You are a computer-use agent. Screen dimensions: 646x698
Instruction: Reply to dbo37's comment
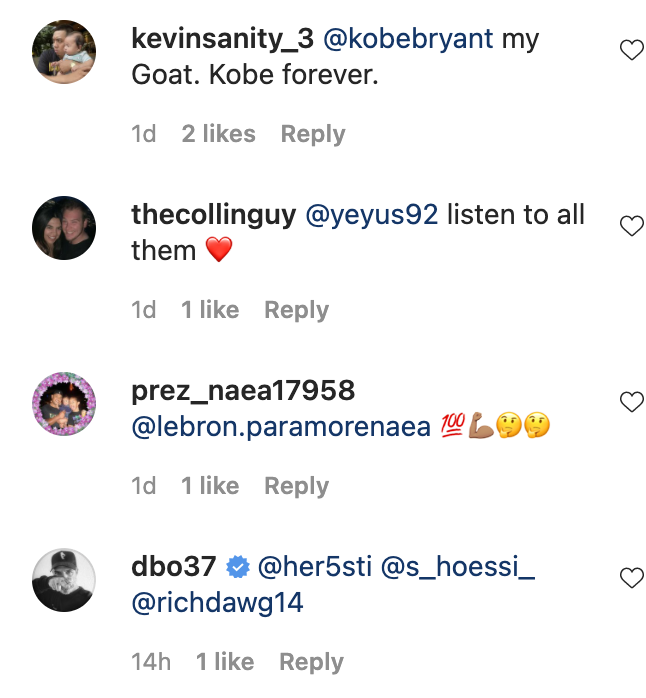click(312, 662)
